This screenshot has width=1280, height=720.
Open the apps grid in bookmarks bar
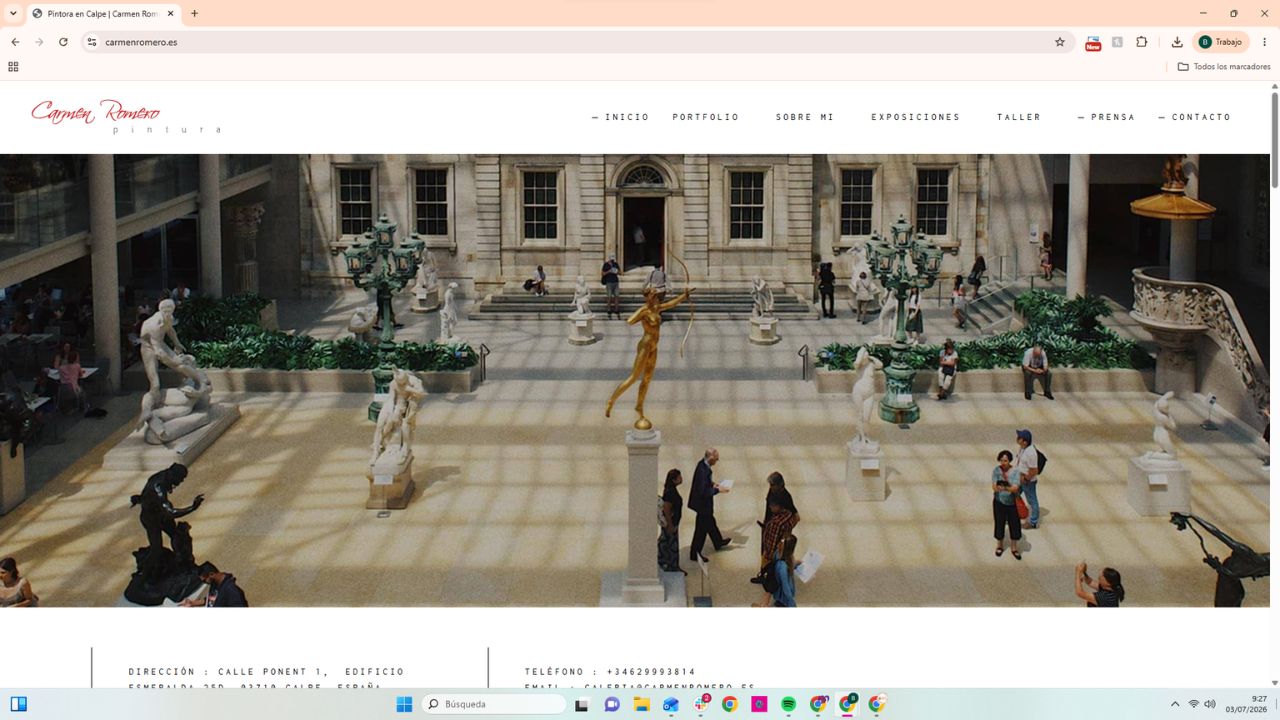[x=13, y=67]
